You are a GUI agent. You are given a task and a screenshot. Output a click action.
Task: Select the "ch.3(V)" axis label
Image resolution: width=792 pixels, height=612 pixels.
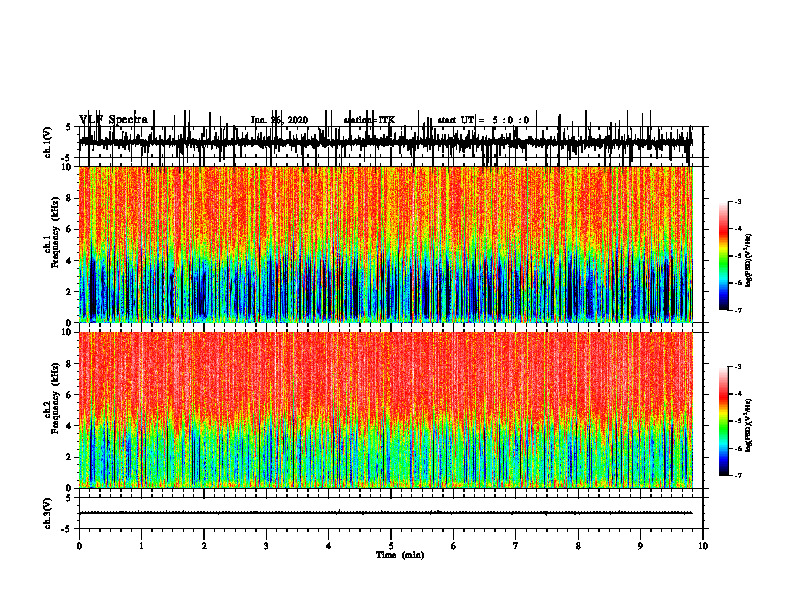pos(48,513)
